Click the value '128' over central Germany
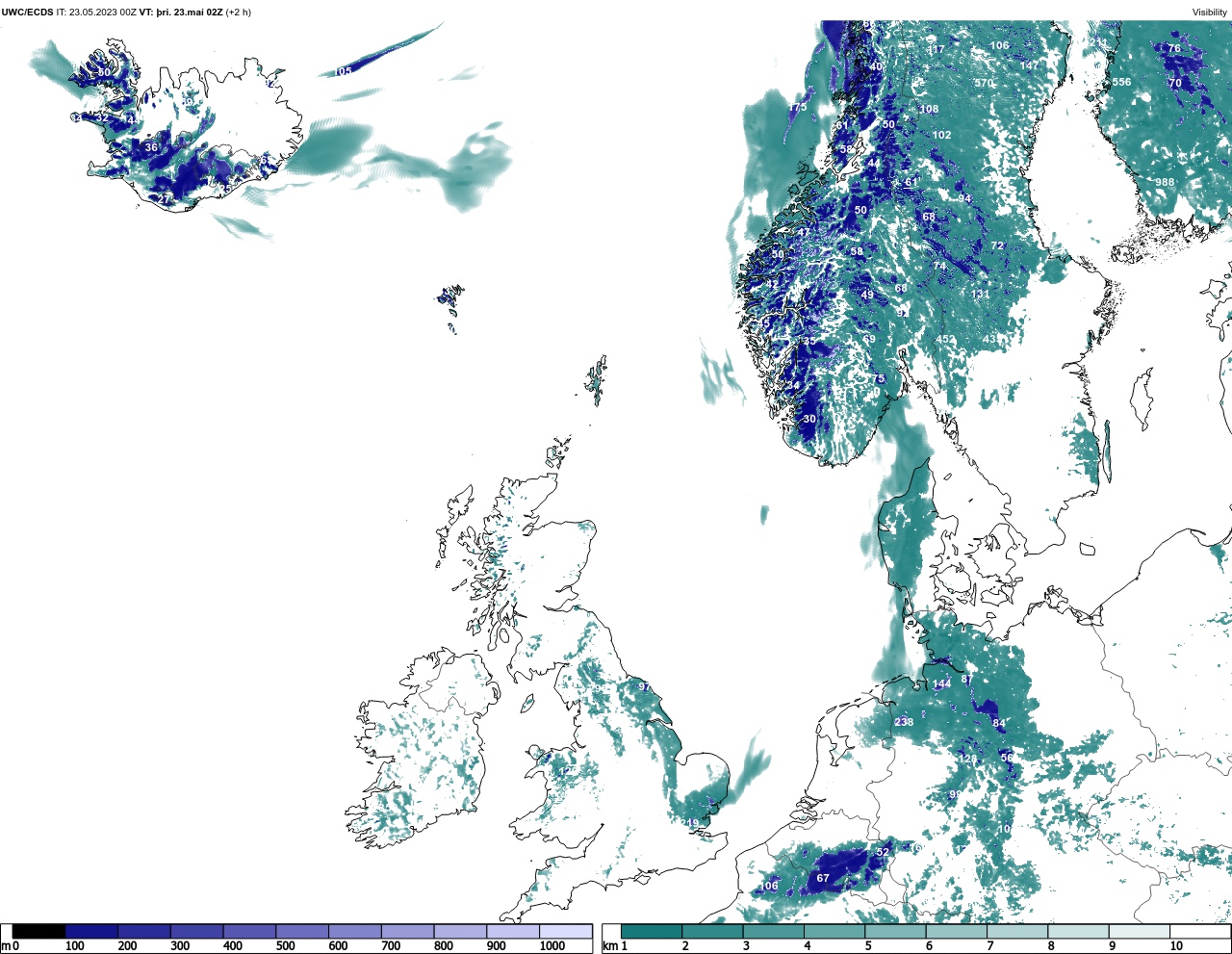 [967, 759]
